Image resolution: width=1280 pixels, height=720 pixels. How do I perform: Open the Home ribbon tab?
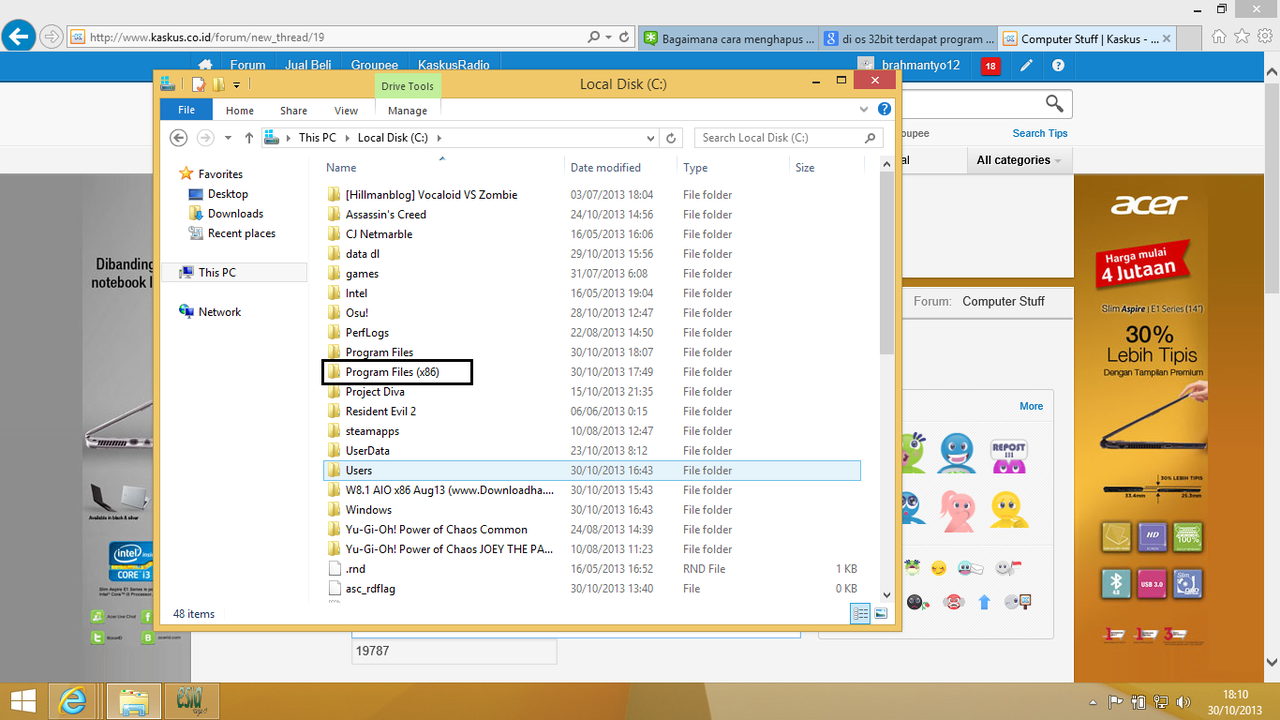pyautogui.click(x=240, y=110)
